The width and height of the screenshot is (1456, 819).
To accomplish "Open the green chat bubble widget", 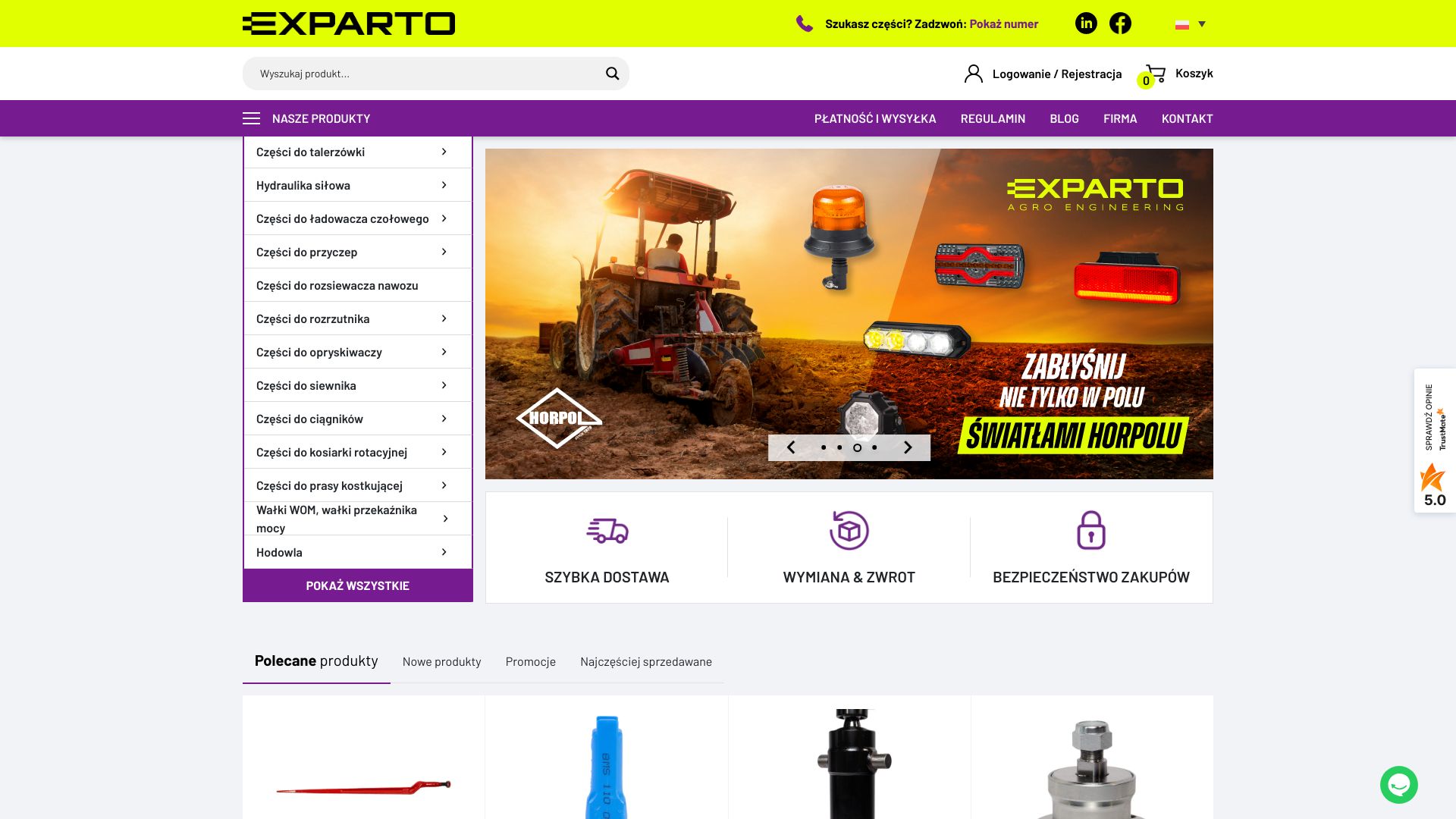I will click(1399, 785).
